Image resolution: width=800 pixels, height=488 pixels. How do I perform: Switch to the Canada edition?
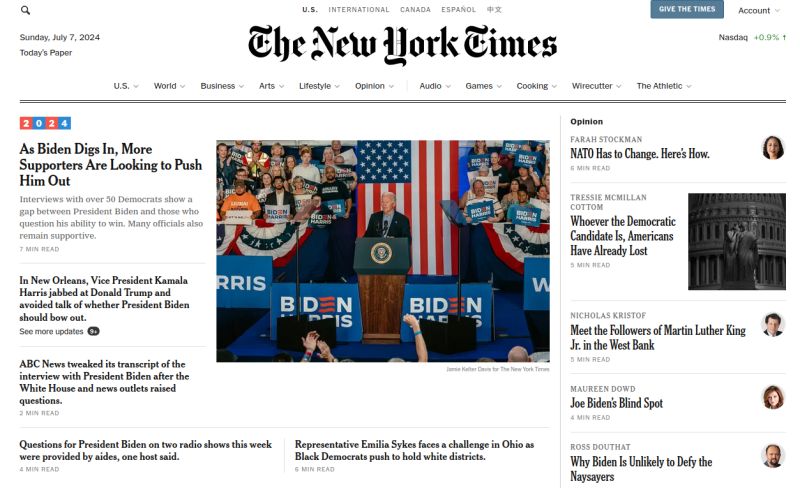pos(415,10)
